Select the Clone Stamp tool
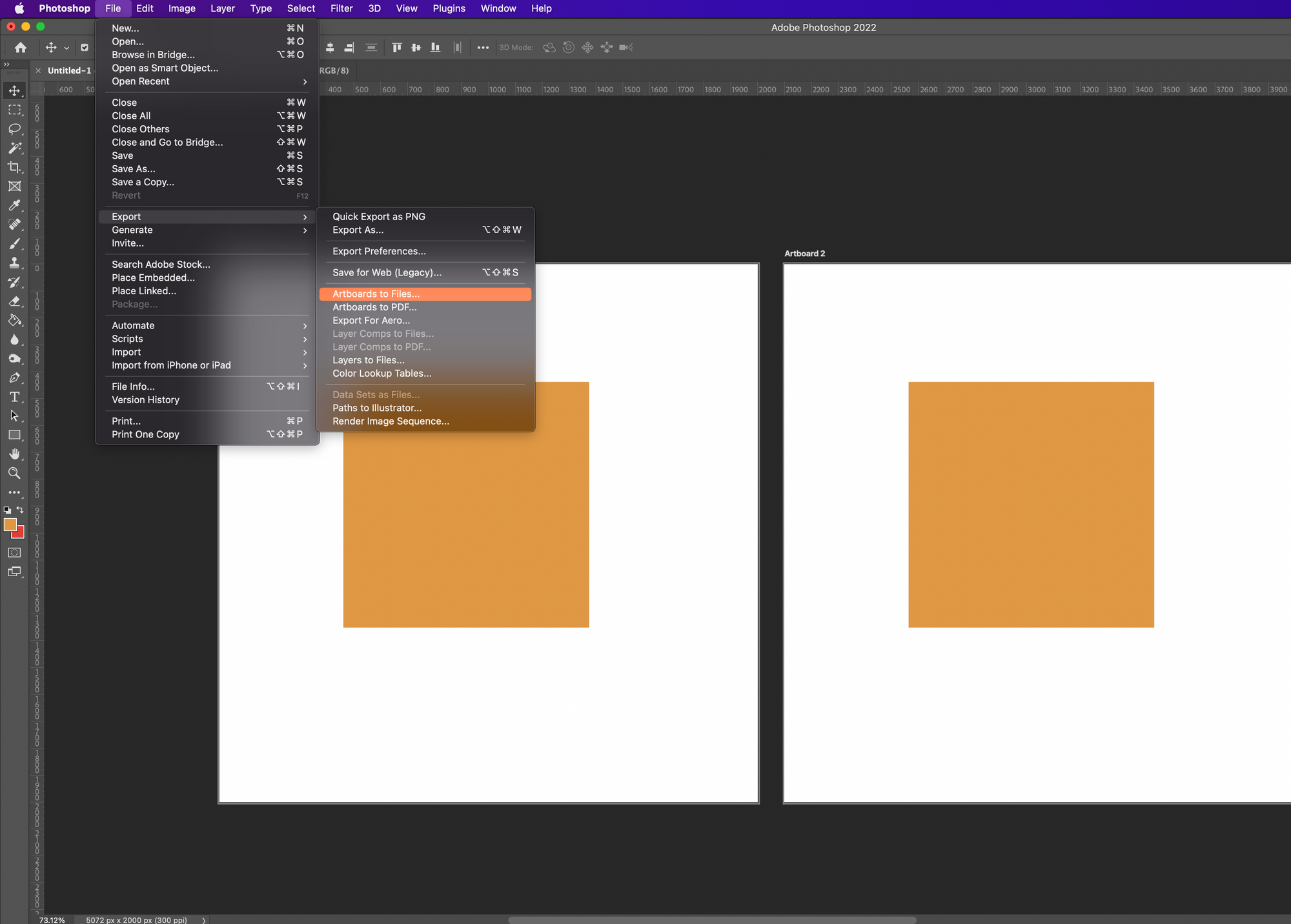 [14, 263]
